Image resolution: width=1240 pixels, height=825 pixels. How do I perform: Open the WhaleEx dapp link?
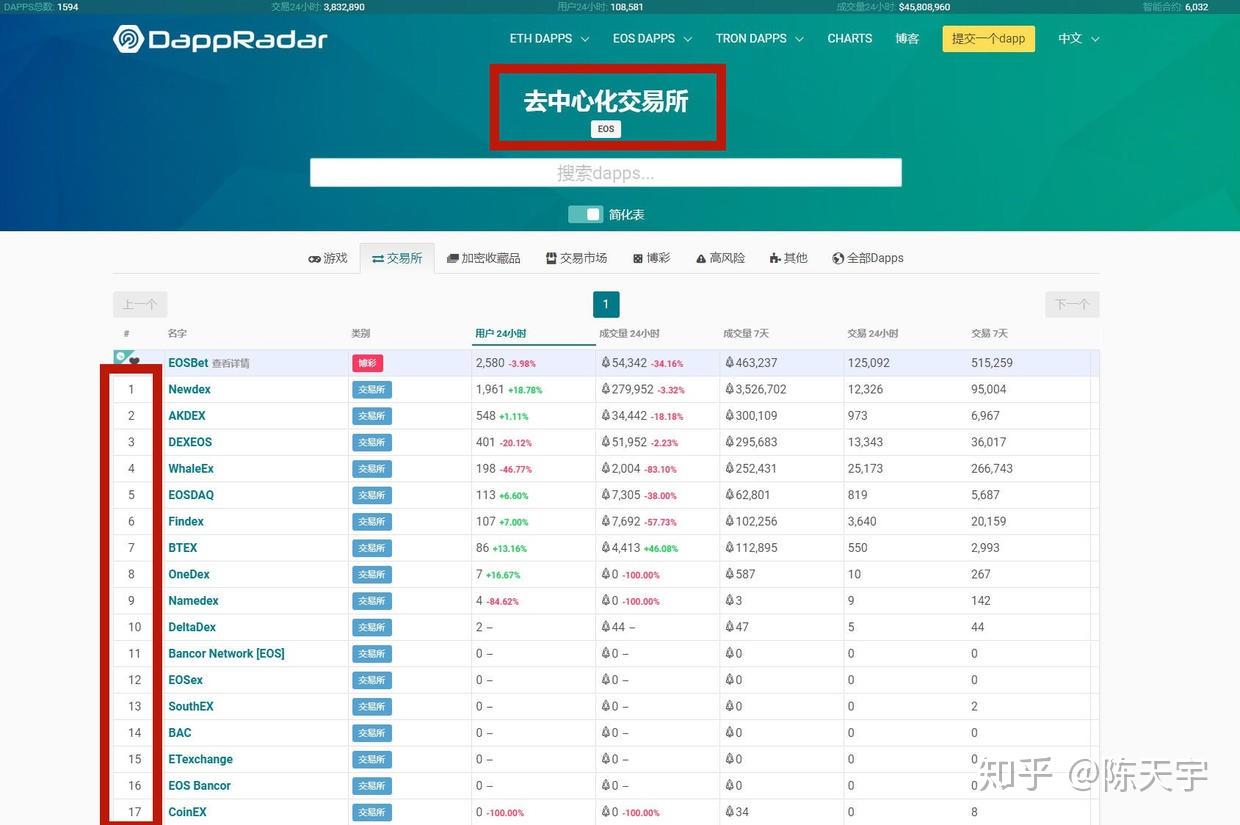[x=191, y=469]
